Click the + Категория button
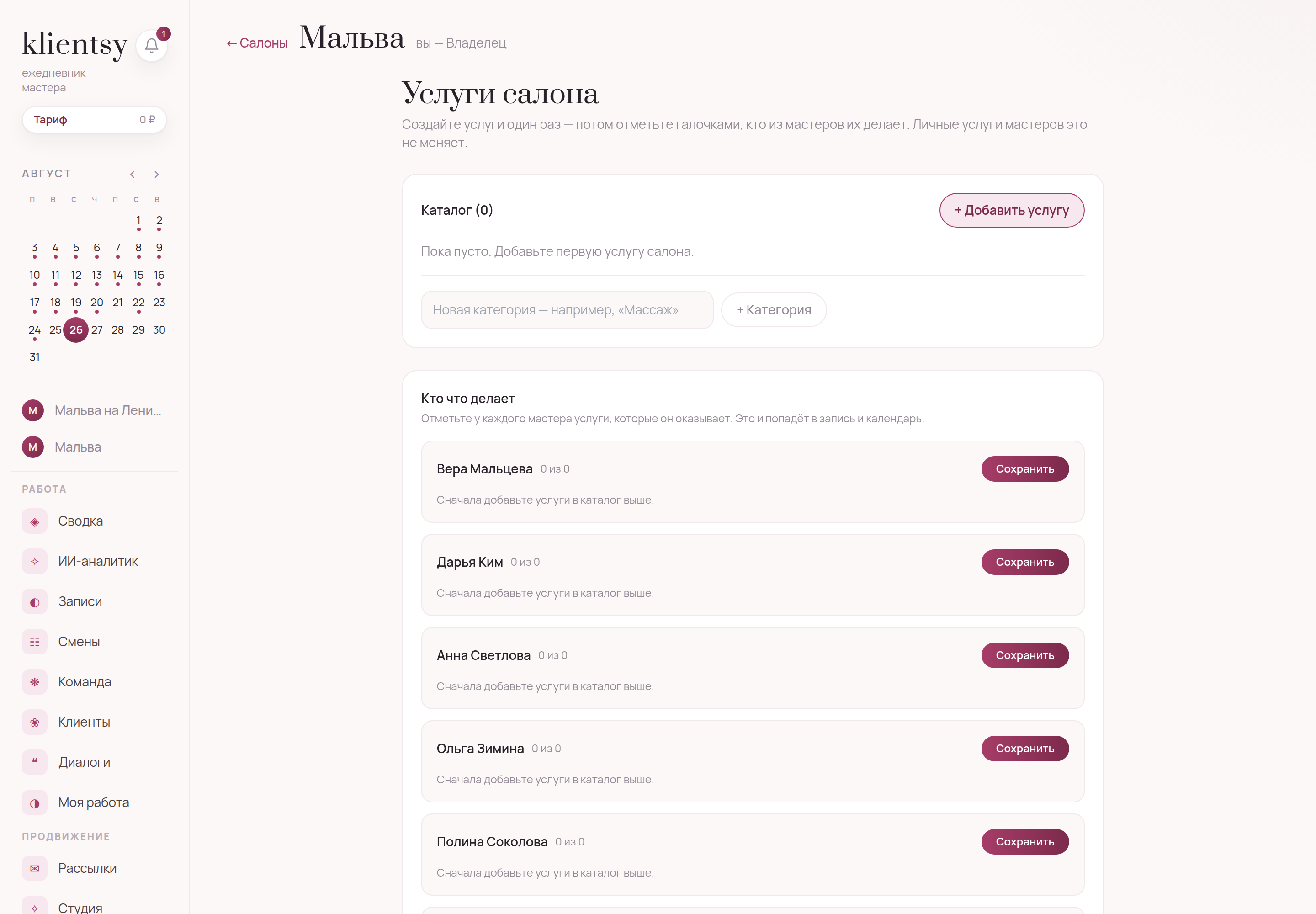The width and height of the screenshot is (1316, 914). click(773, 310)
